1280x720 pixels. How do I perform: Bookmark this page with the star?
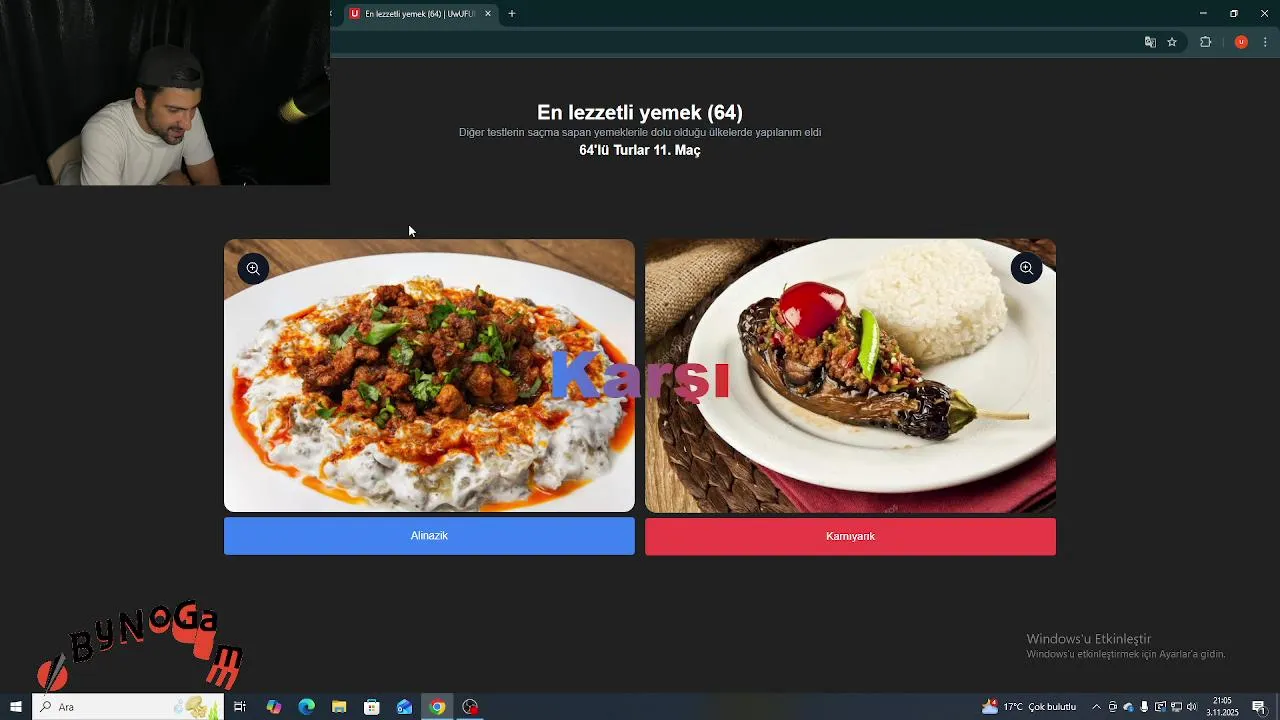click(x=1172, y=42)
